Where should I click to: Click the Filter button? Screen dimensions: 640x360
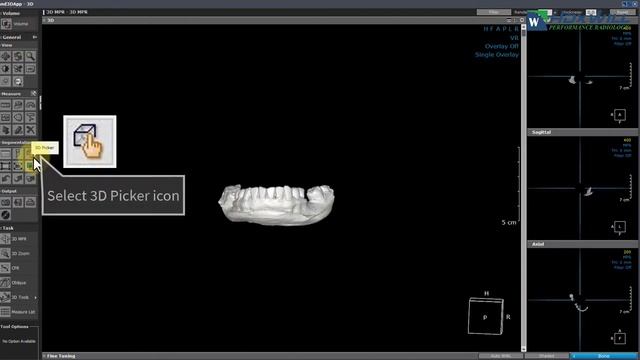494,12
